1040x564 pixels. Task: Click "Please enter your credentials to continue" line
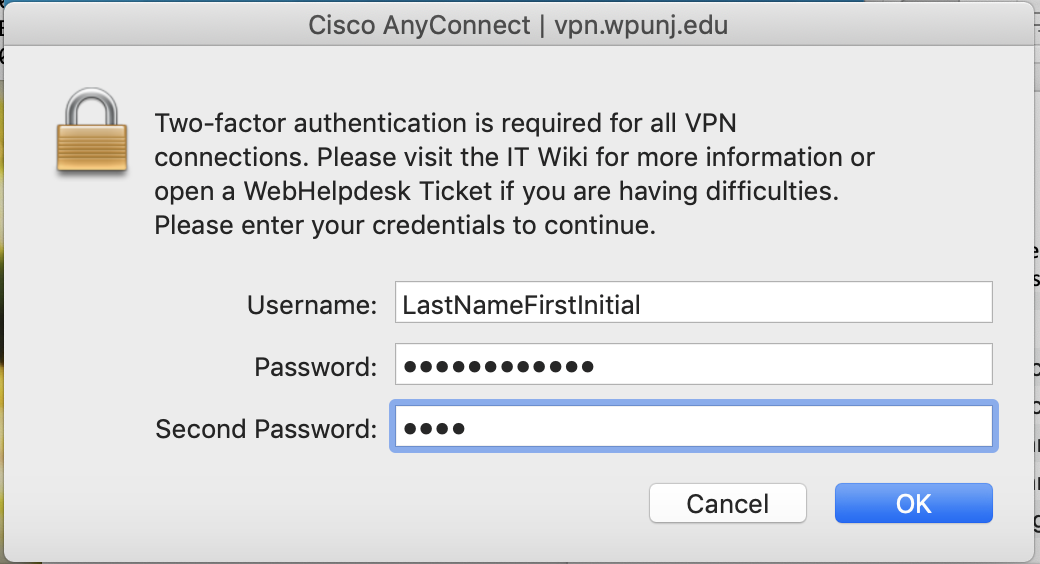tap(404, 226)
